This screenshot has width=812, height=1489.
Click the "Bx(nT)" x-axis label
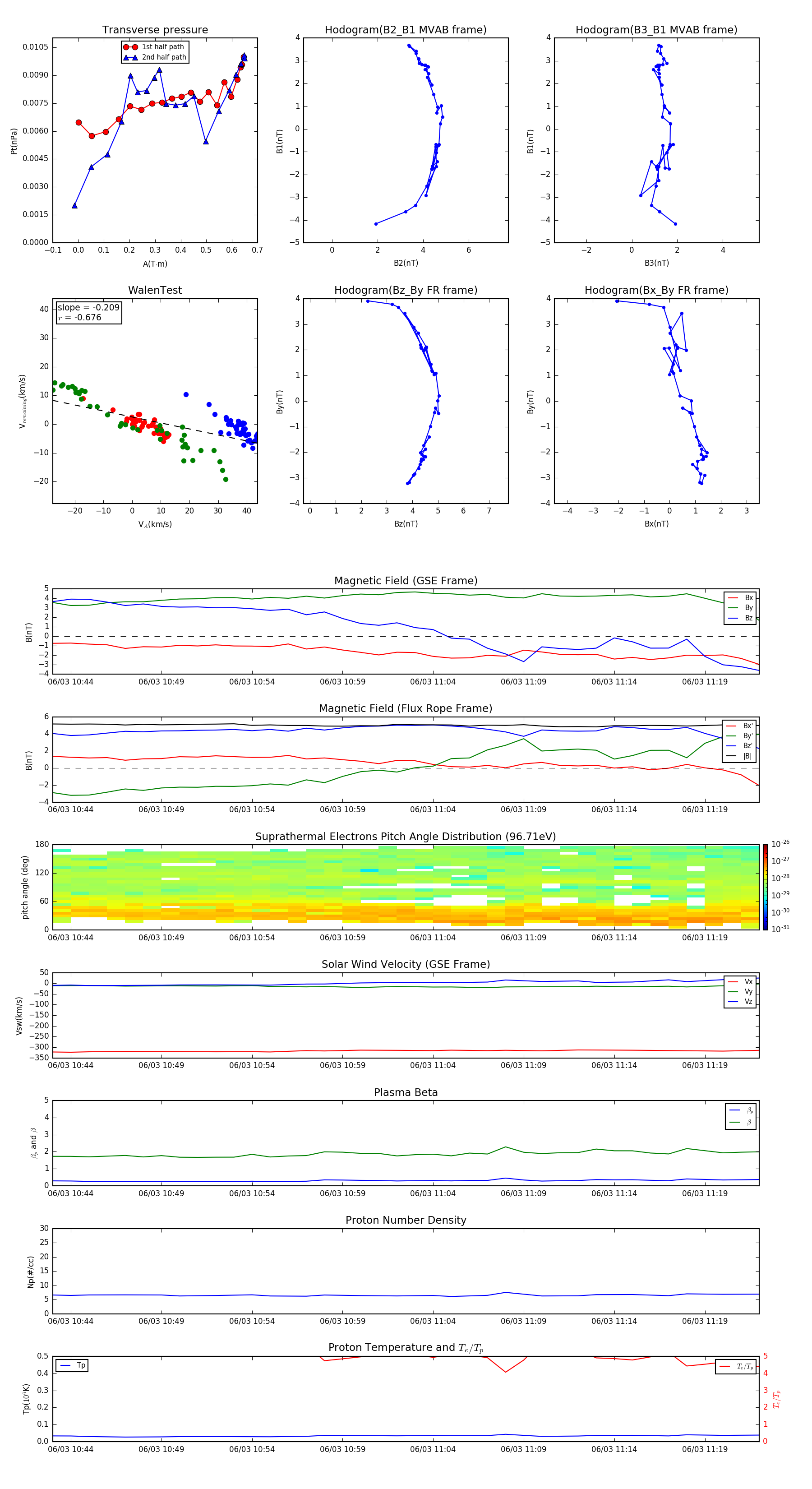(x=656, y=524)
